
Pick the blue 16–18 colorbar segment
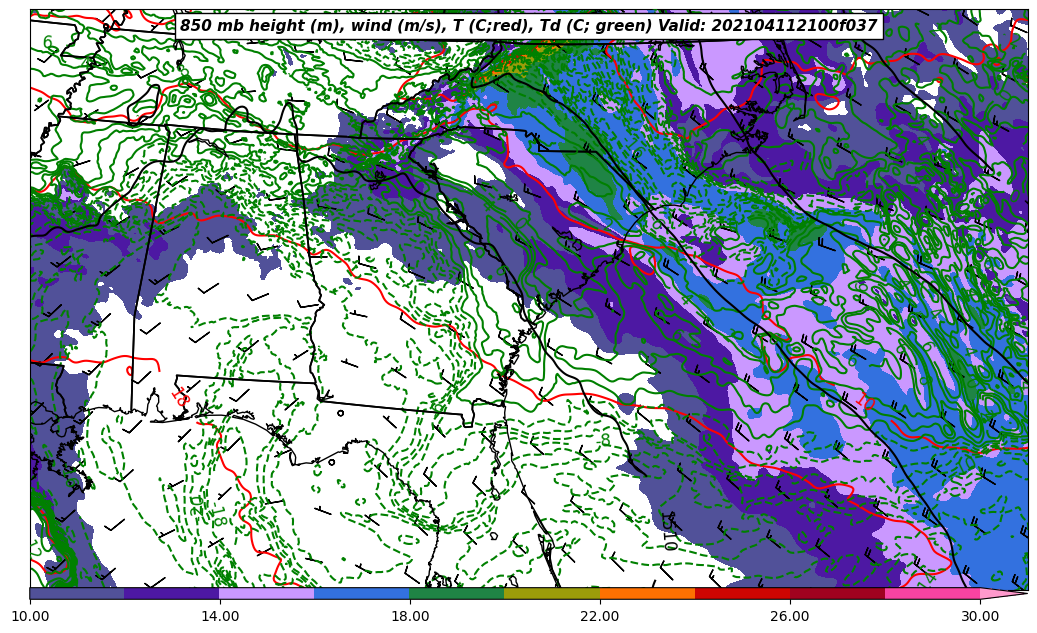tap(362, 593)
